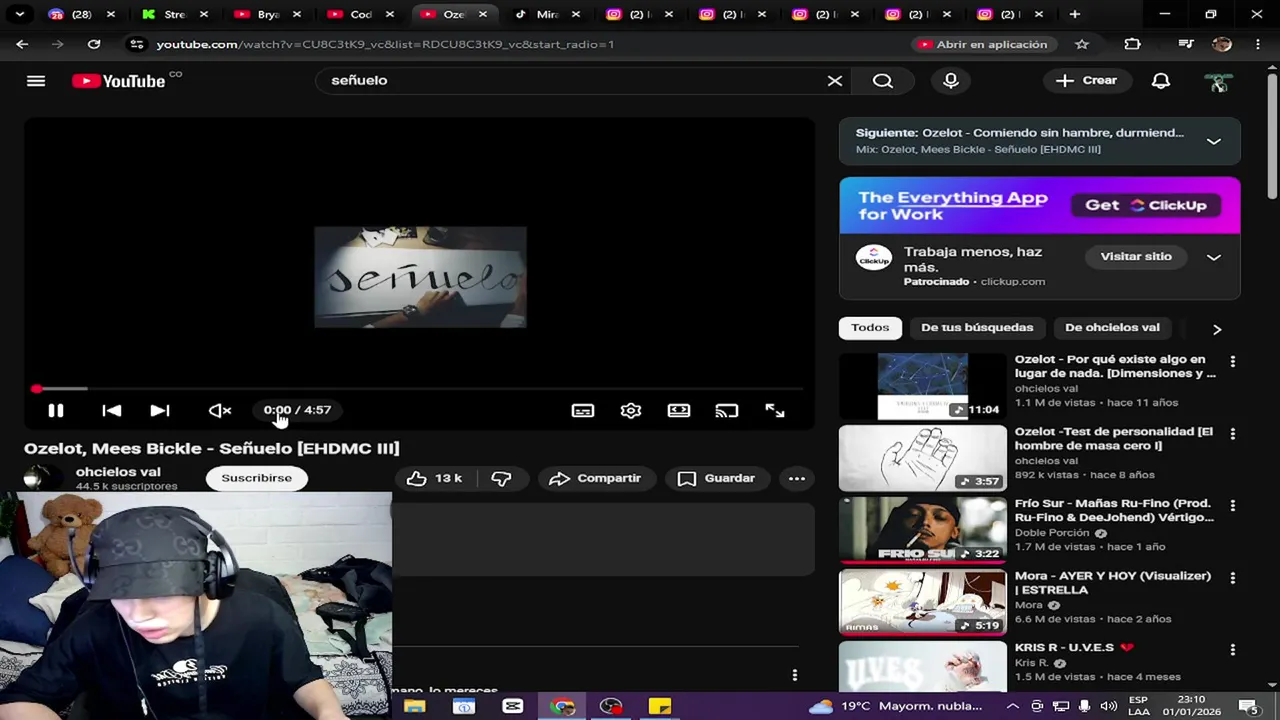Screen dimensions: 1280x720
Task: Switch to theater mode
Action: pyautogui.click(x=679, y=411)
